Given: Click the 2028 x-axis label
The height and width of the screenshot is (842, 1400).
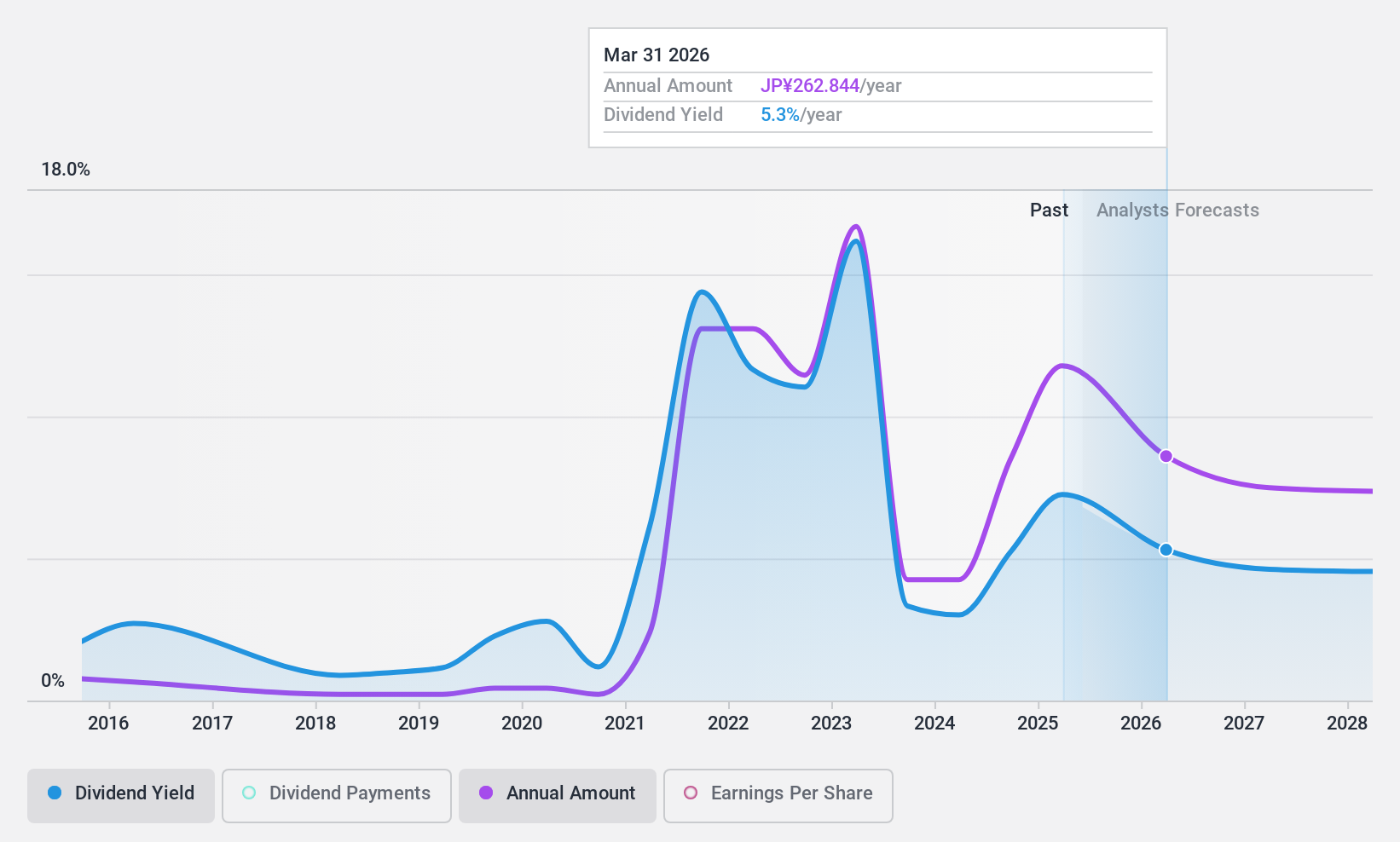Looking at the screenshot, I should click(x=1347, y=724).
